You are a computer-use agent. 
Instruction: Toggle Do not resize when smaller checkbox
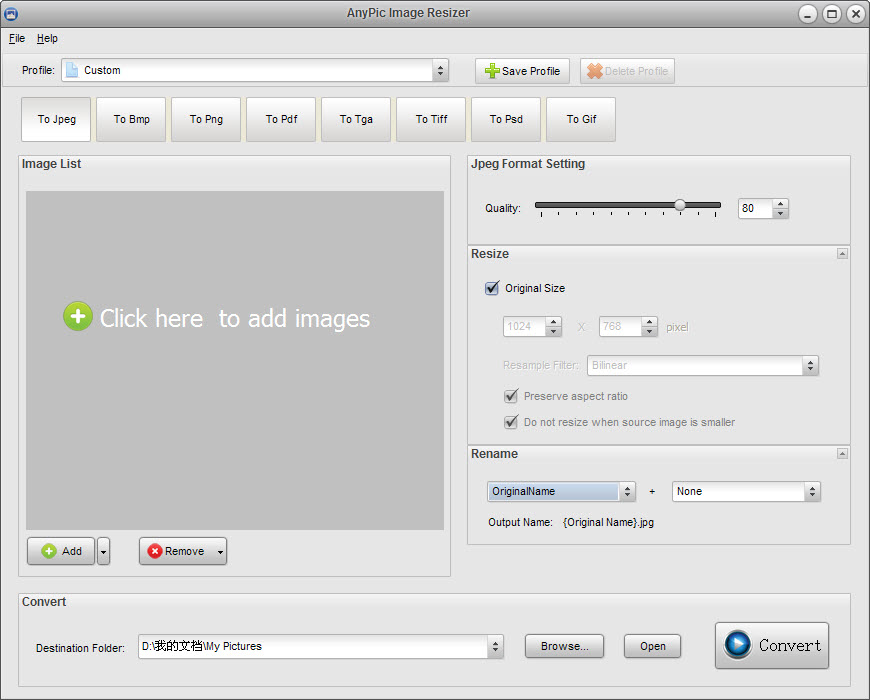coord(511,422)
